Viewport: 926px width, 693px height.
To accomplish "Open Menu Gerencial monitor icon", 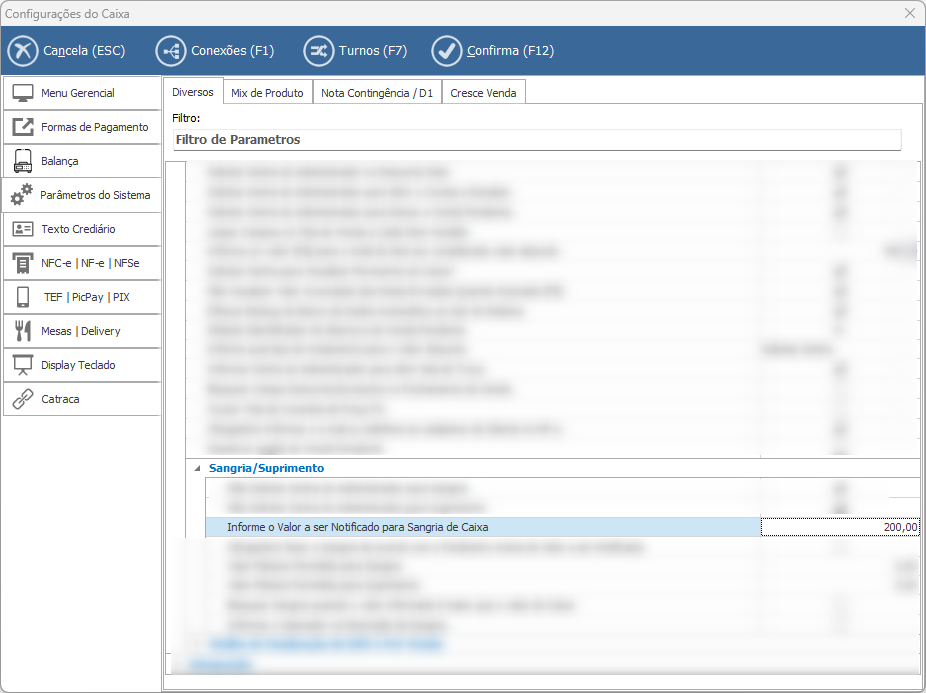I will coord(23,93).
